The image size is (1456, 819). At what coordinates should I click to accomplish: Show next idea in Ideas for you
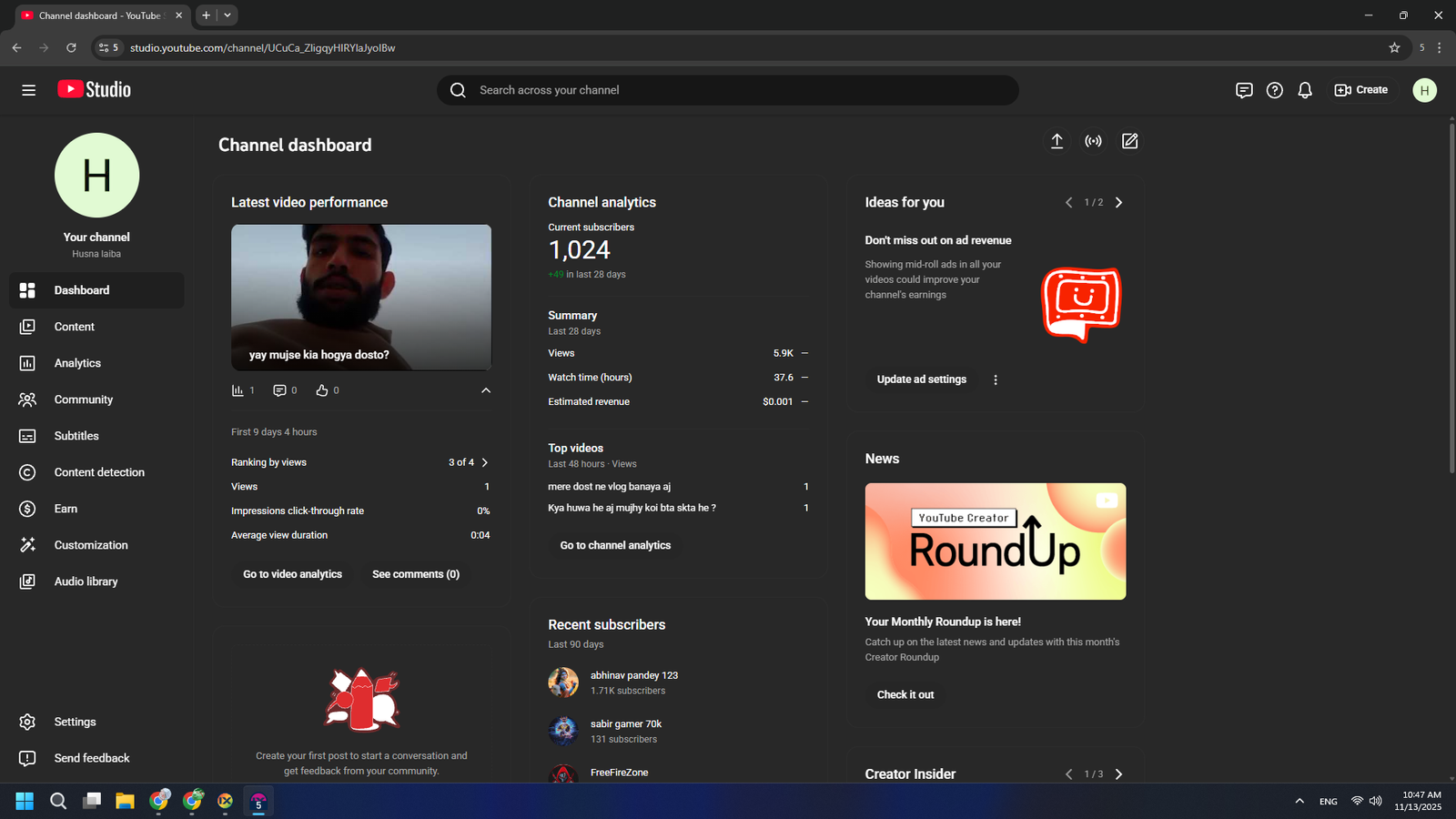[1118, 203]
